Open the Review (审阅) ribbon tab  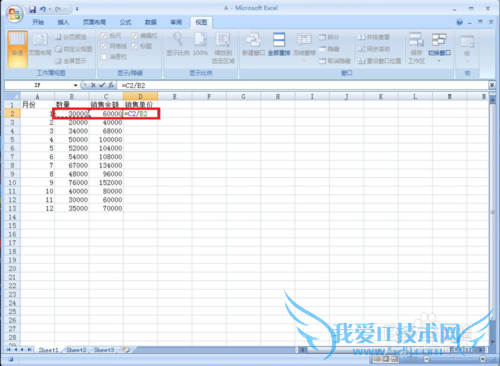click(176, 22)
